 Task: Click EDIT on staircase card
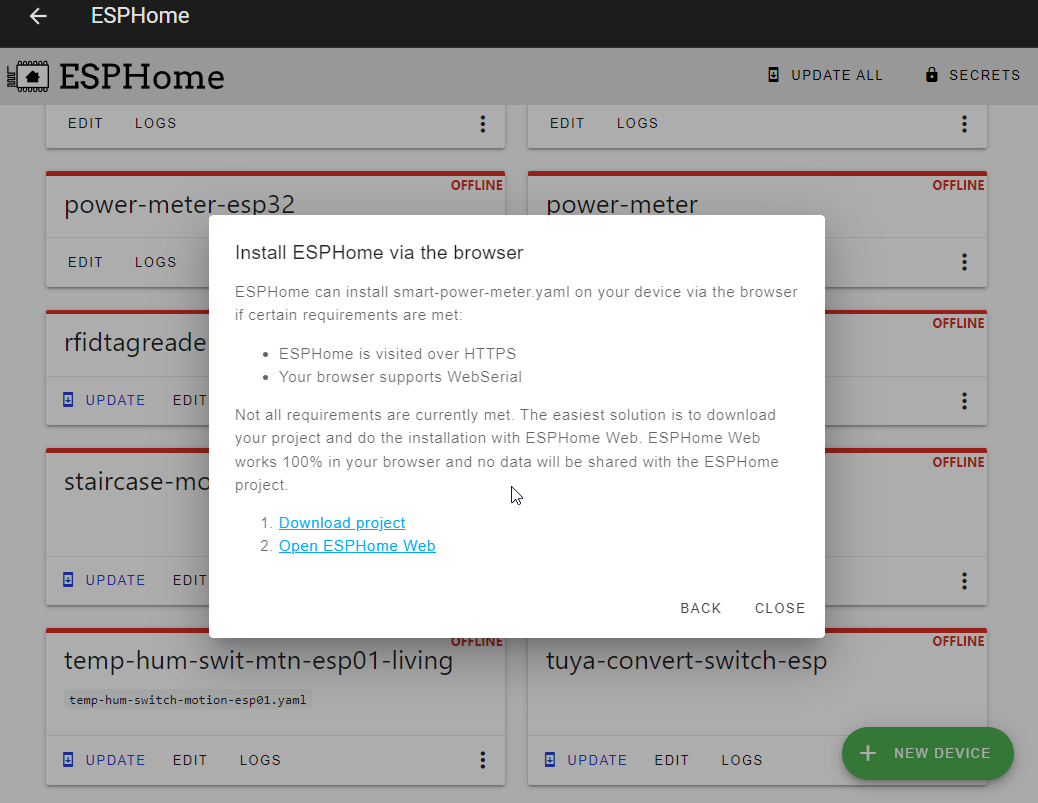[x=190, y=581]
